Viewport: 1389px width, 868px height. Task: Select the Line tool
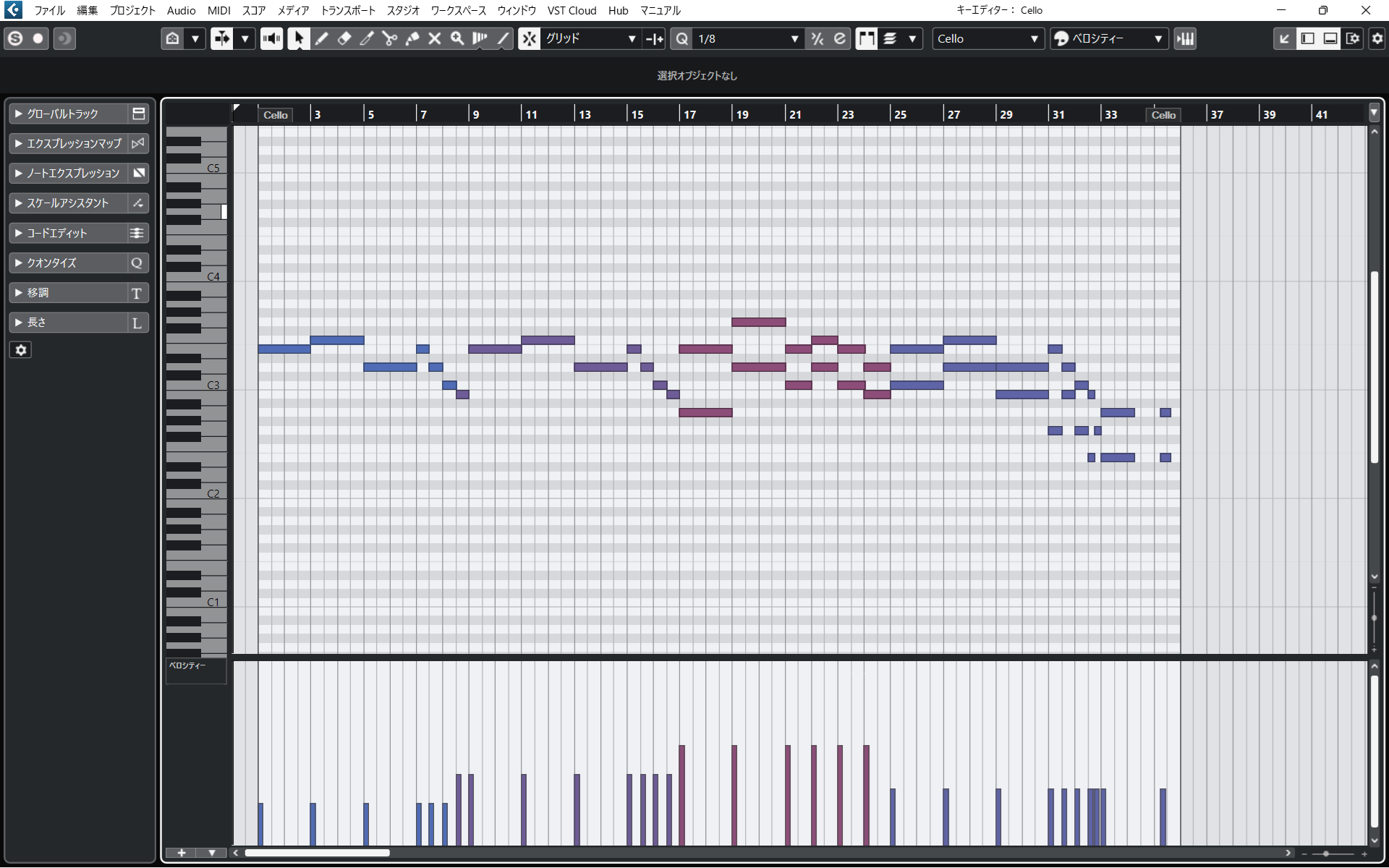pos(503,39)
